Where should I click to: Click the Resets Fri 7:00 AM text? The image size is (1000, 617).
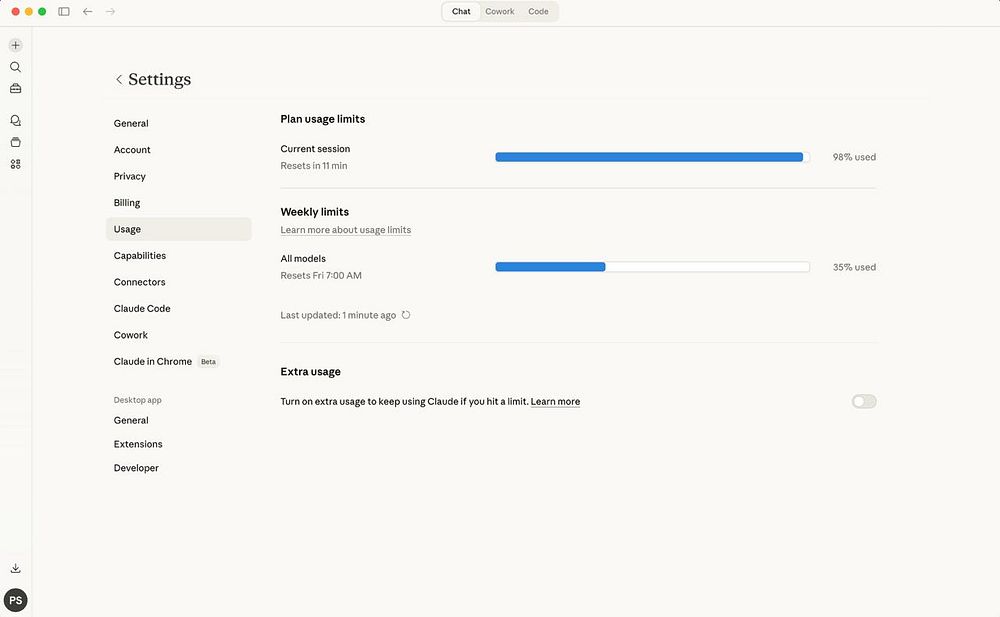point(321,276)
